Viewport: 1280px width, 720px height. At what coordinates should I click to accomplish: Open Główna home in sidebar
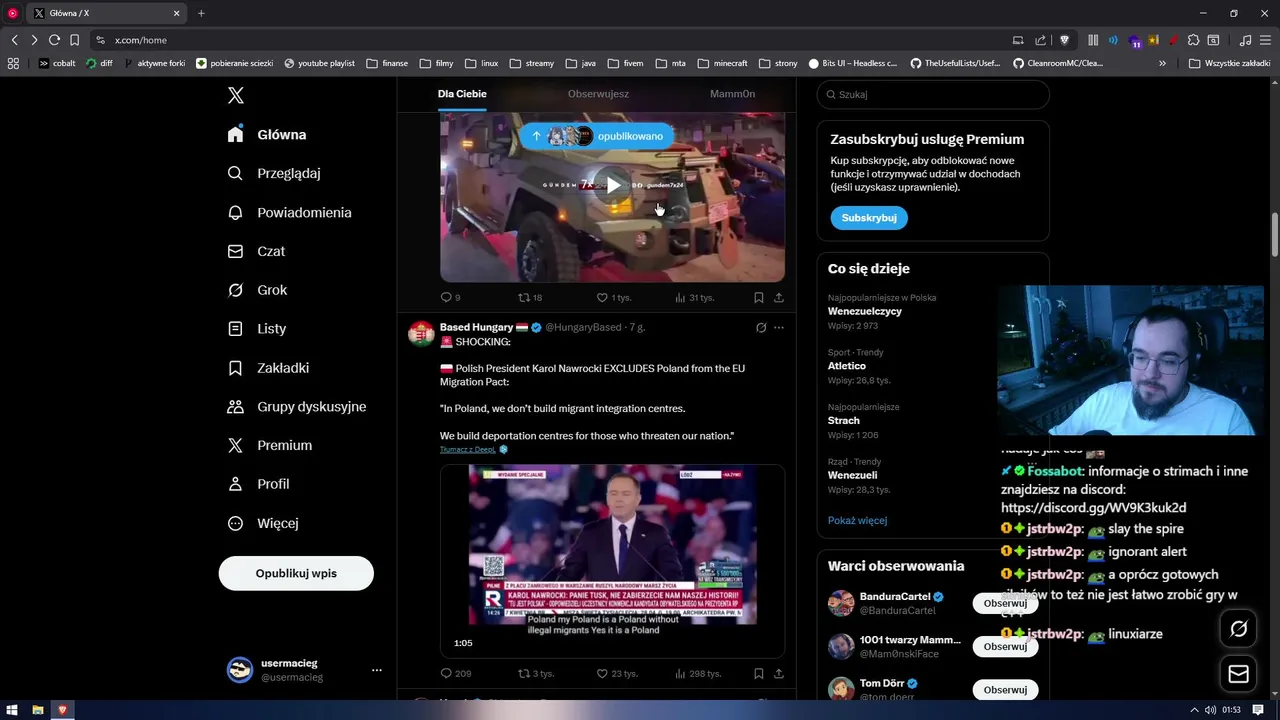(x=267, y=134)
